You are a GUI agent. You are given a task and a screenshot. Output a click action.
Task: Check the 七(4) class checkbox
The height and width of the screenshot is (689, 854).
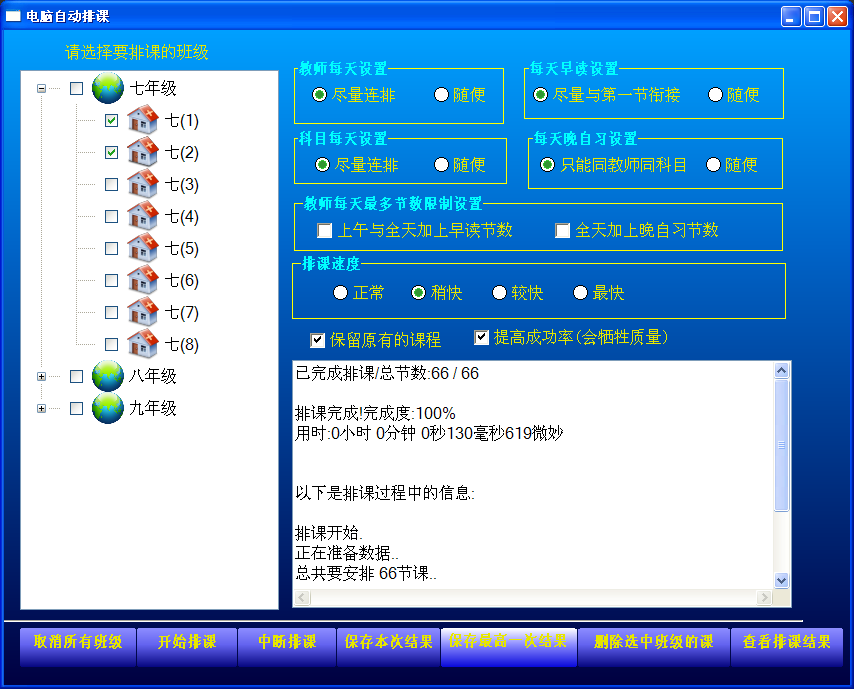click(111, 217)
